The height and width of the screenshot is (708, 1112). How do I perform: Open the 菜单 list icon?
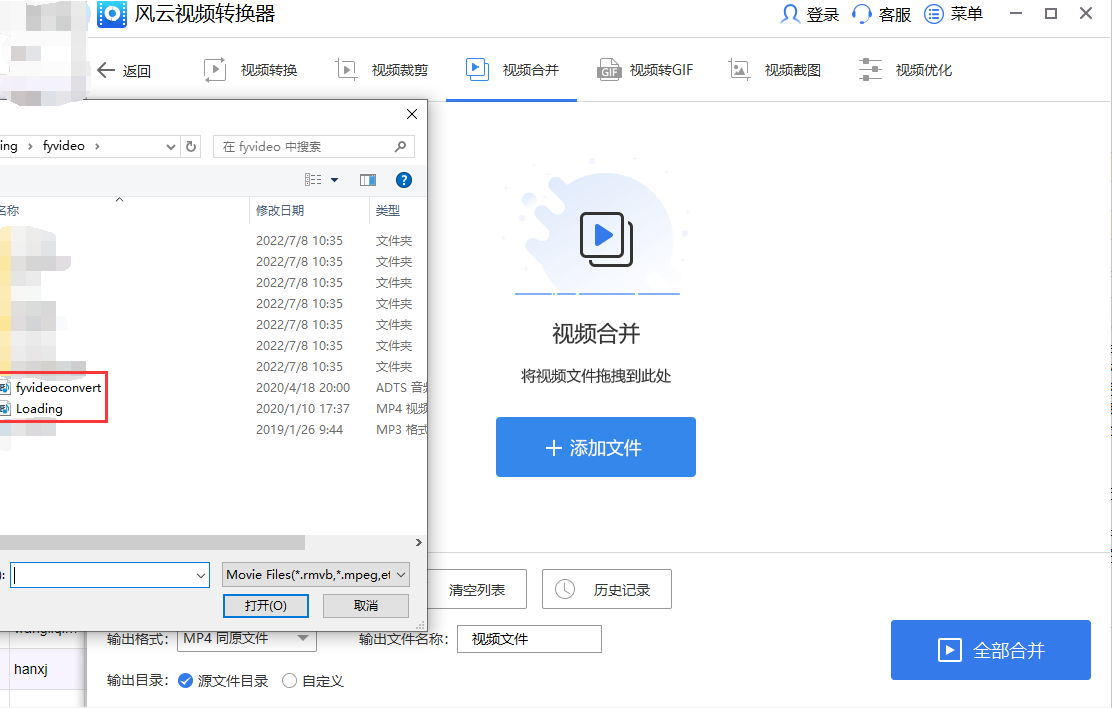click(x=933, y=14)
